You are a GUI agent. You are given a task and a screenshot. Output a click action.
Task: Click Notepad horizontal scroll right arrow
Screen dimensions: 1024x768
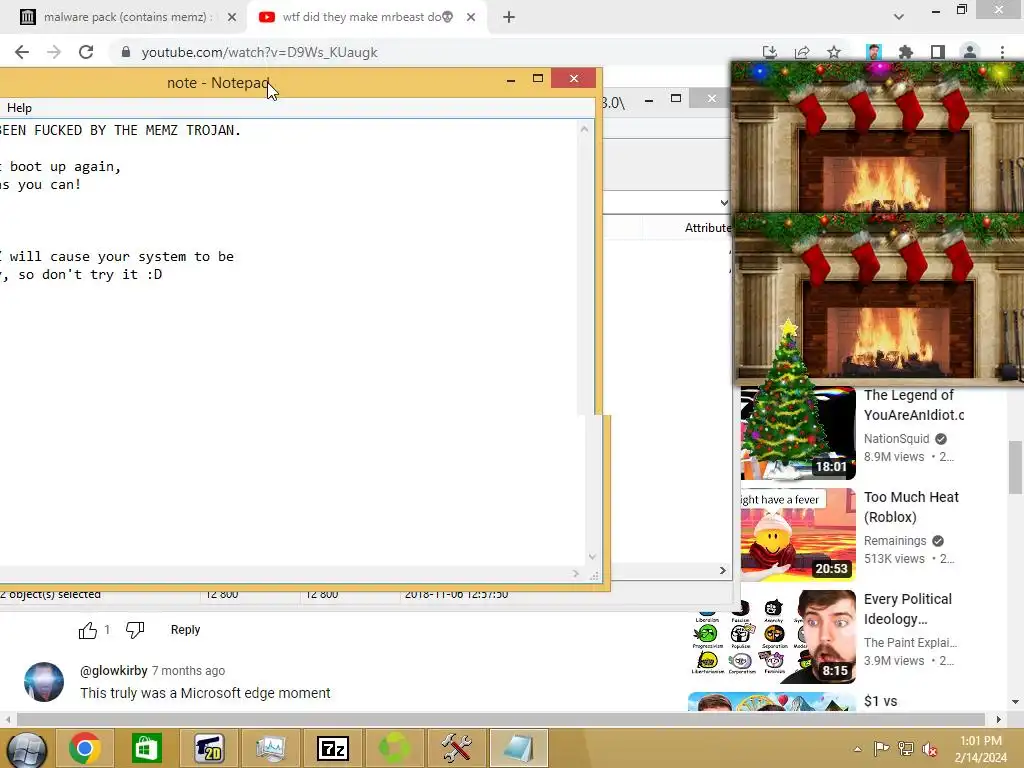coord(575,573)
